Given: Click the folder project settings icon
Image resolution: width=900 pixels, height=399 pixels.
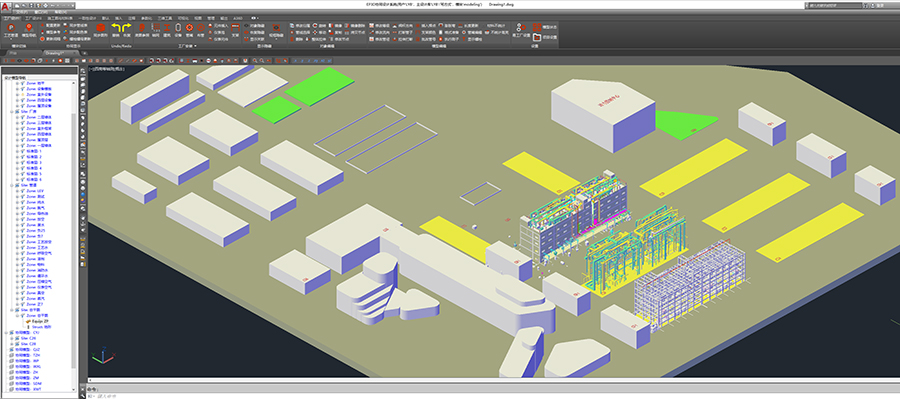Looking at the screenshot, I should 537,37.
